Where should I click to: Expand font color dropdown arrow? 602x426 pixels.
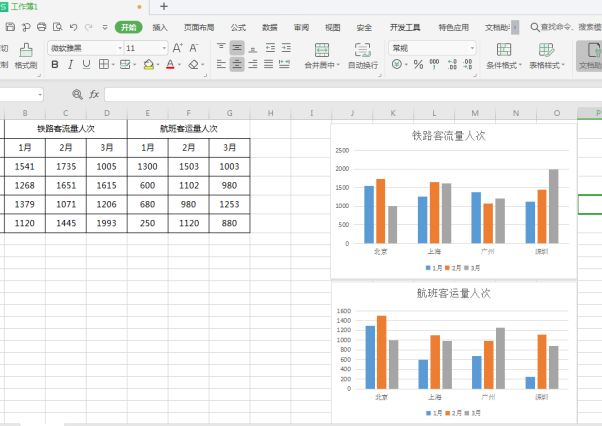(x=179, y=65)
